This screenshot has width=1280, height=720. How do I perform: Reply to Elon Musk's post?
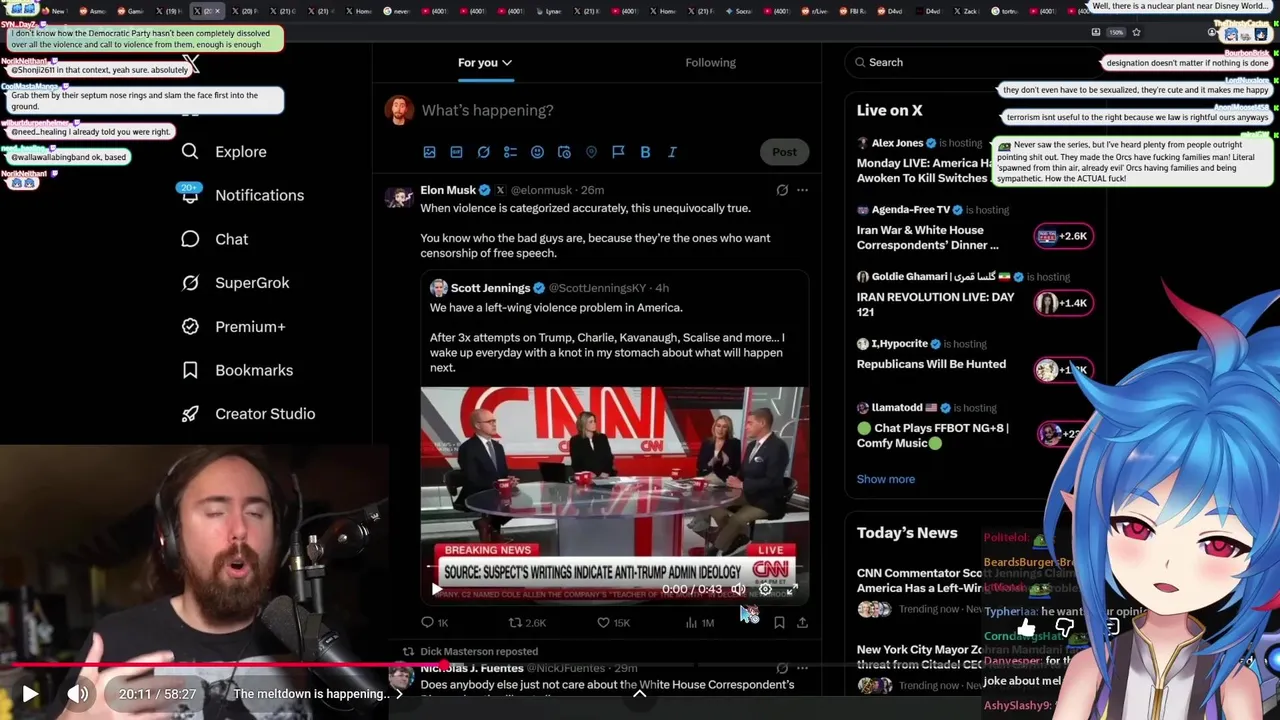pos(434,622)
